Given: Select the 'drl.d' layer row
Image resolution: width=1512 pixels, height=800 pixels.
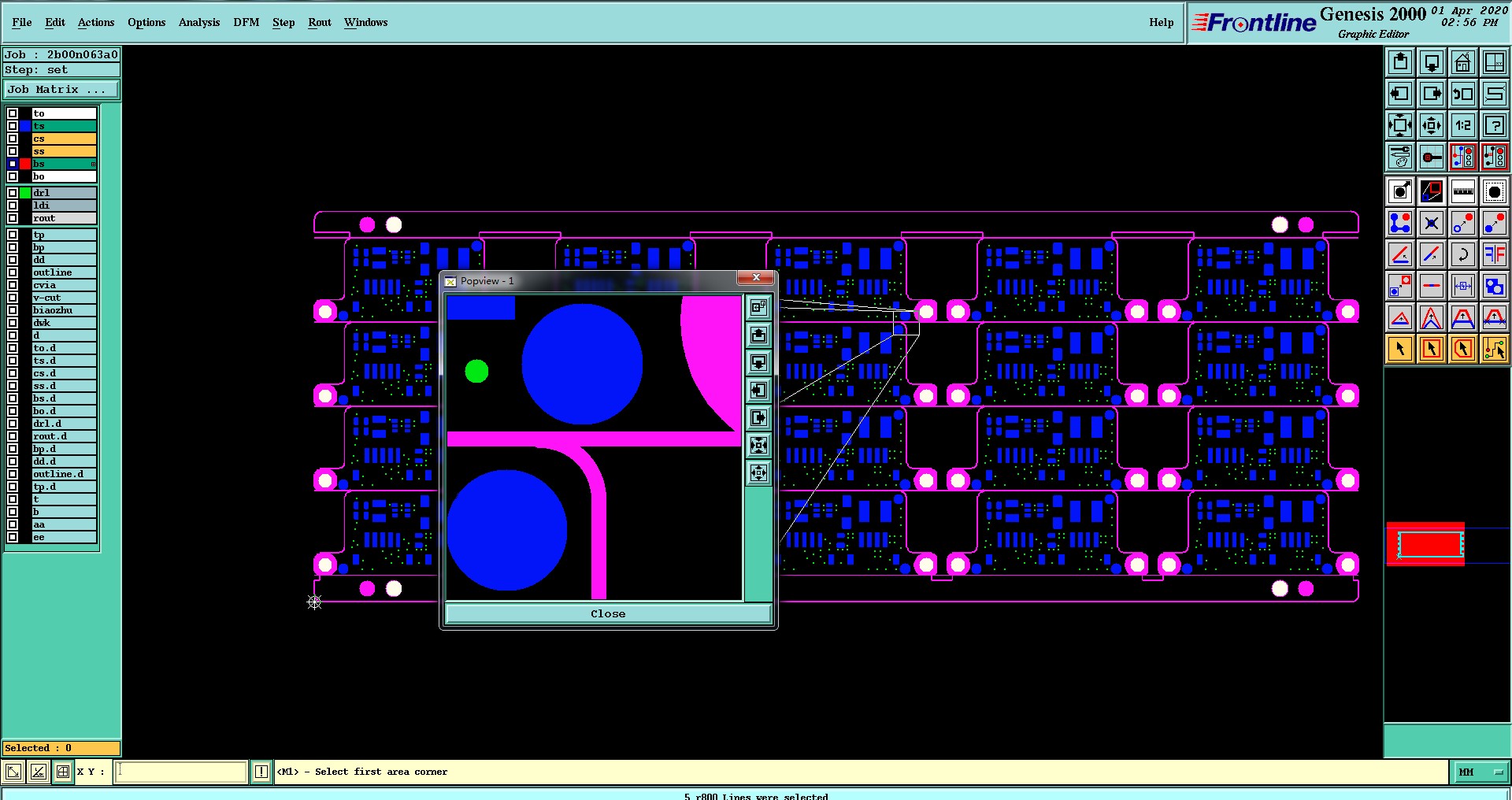Looking at the screenshot, I should (x=64, y=424).
